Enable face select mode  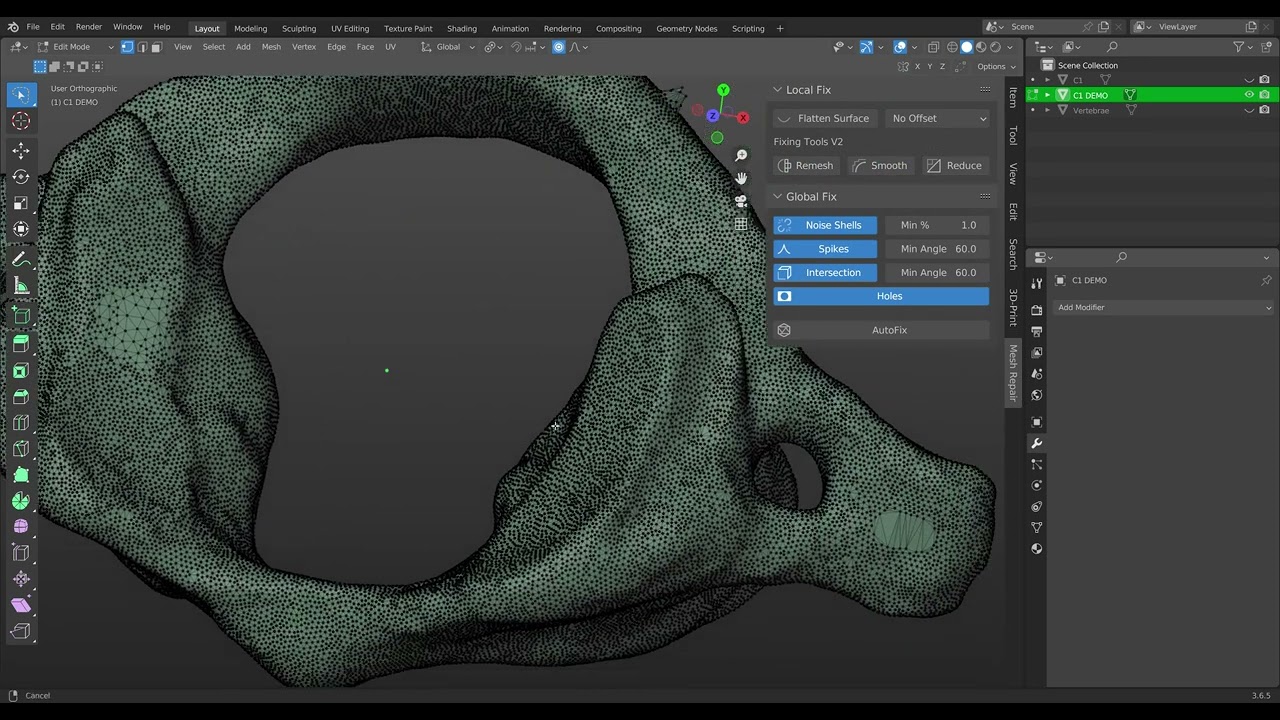click(156, 47)
